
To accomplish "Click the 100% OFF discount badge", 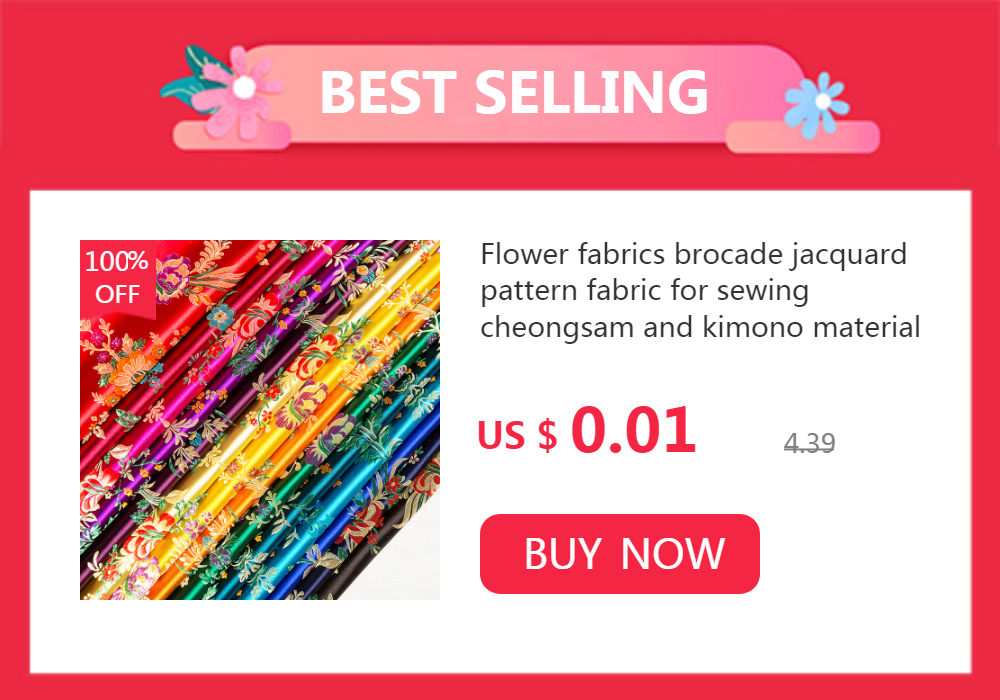I will [117, 278].
